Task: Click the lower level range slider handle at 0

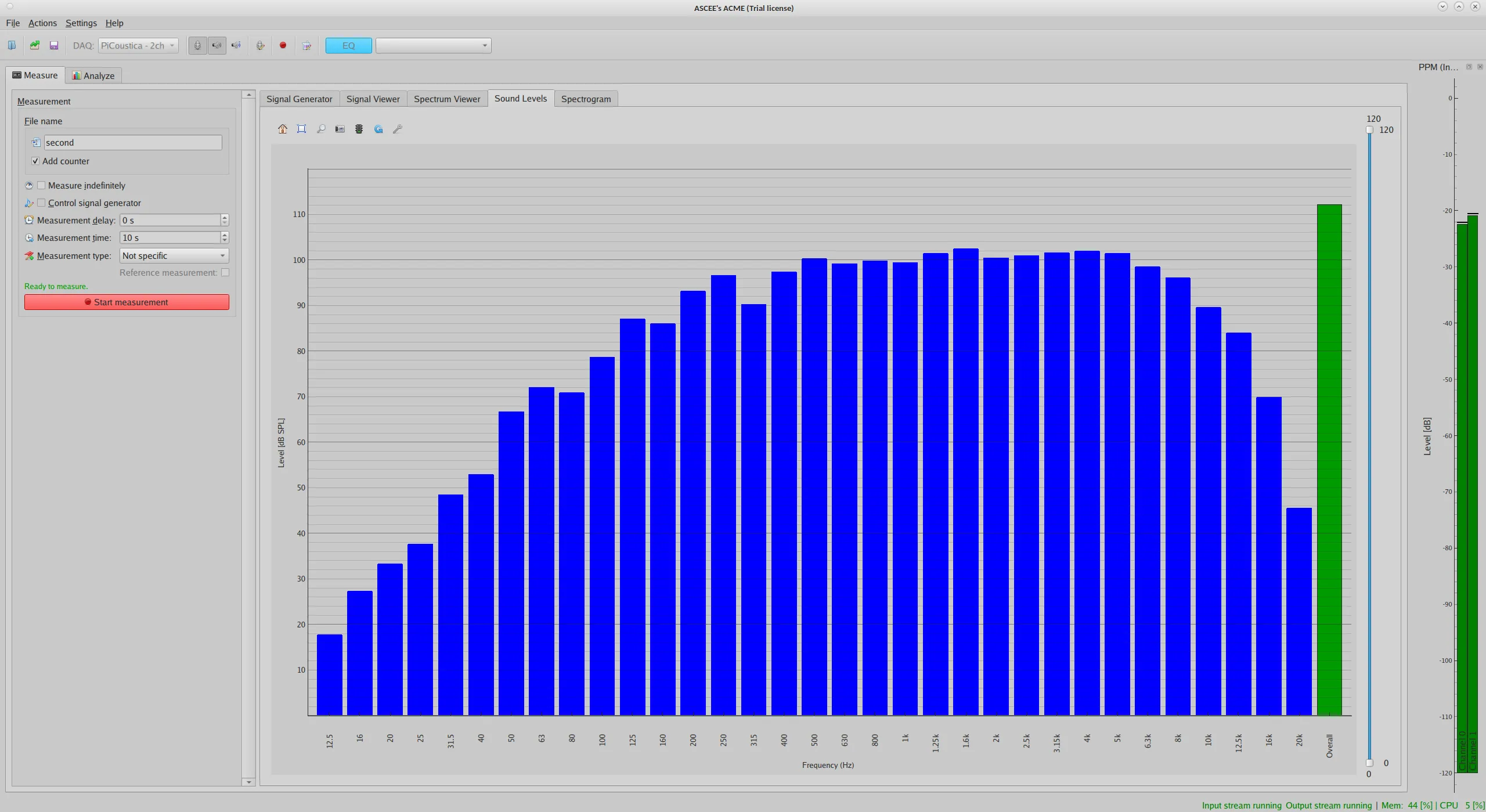Action: 1369,763
